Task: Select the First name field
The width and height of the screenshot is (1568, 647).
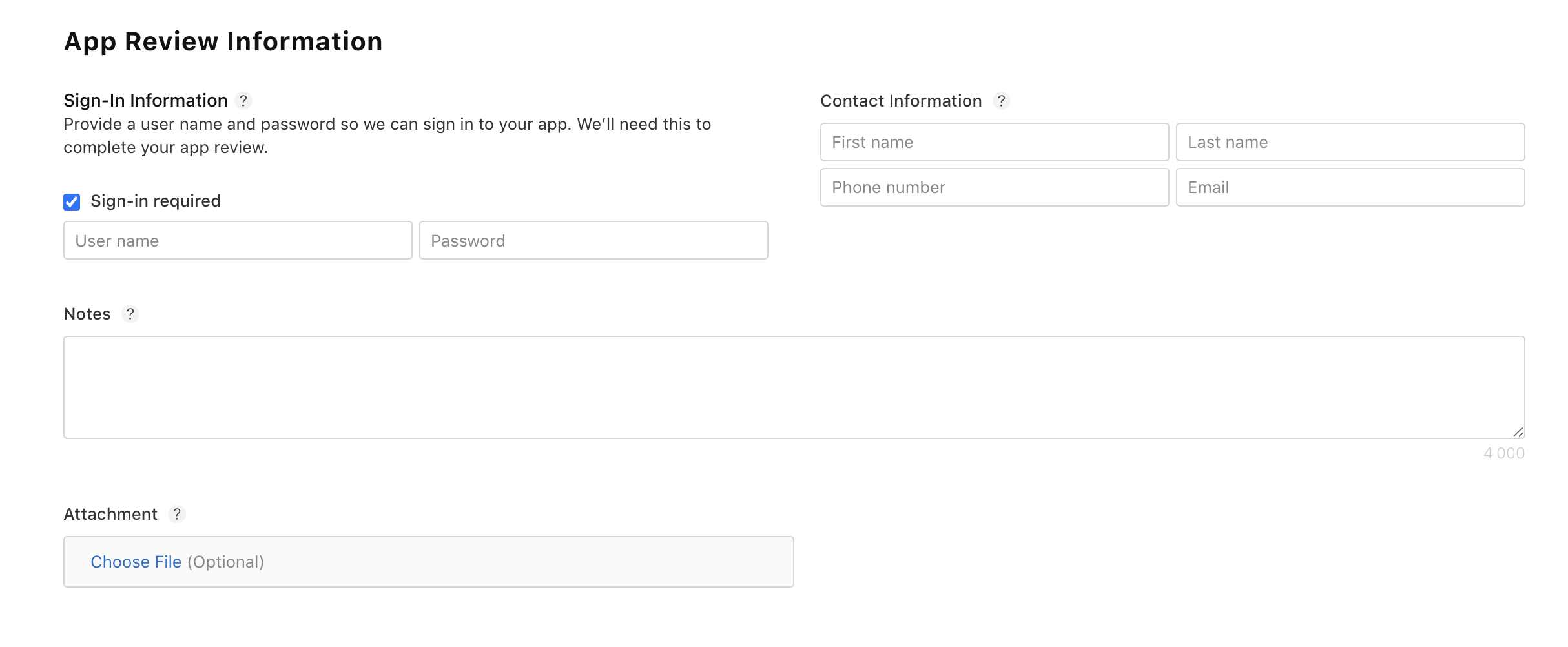Action: pos(993,142)
